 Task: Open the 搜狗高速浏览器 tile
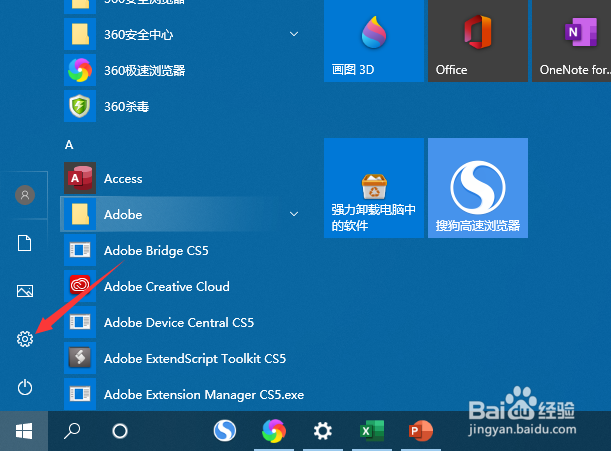tap(478, 188)
